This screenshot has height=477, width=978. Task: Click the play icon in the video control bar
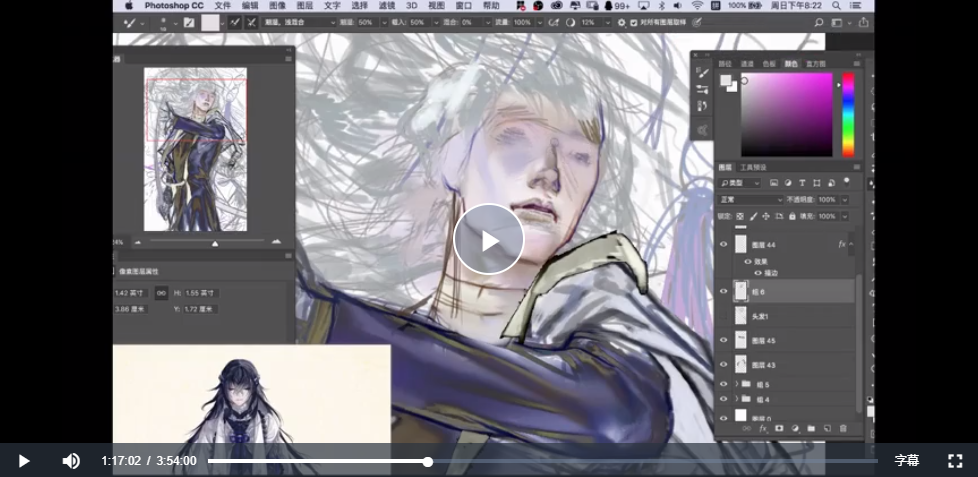pos(24,461)
